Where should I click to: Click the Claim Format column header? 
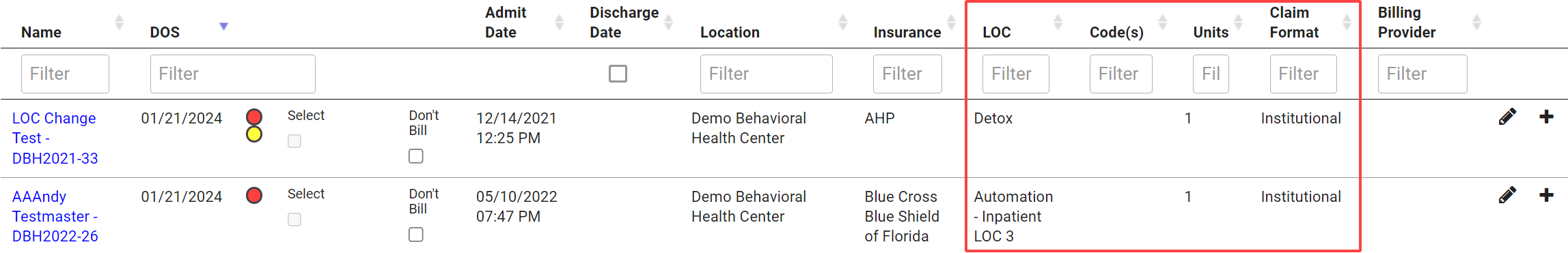(1294, 23)
